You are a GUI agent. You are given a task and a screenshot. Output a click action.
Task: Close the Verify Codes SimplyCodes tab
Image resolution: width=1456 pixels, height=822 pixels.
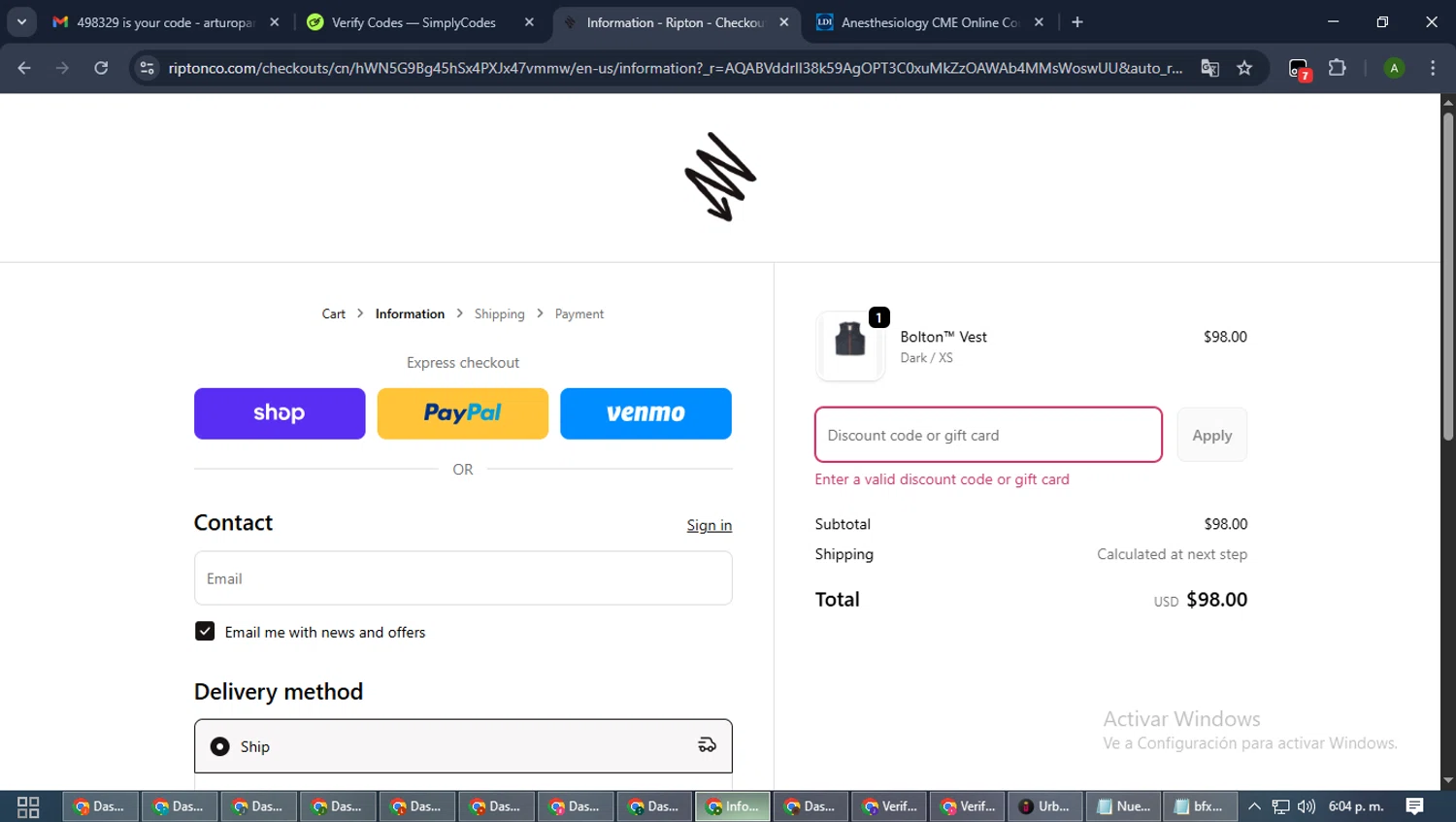pos(529,22)
